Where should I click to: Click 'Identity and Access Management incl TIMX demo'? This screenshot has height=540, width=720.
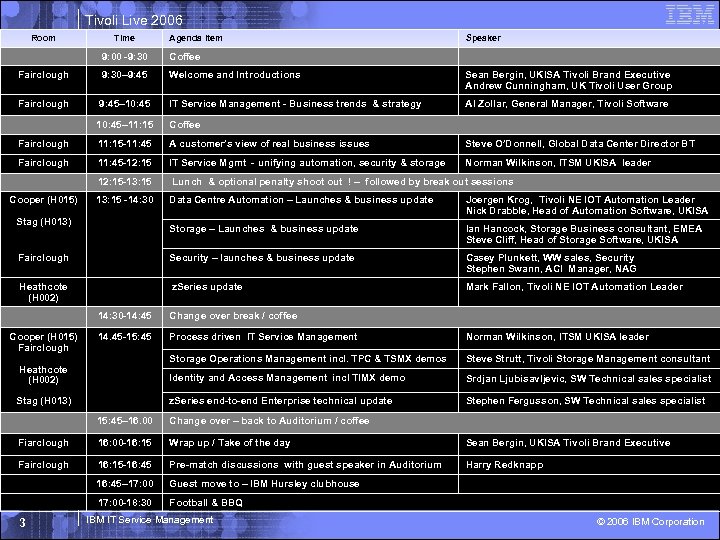287,378
